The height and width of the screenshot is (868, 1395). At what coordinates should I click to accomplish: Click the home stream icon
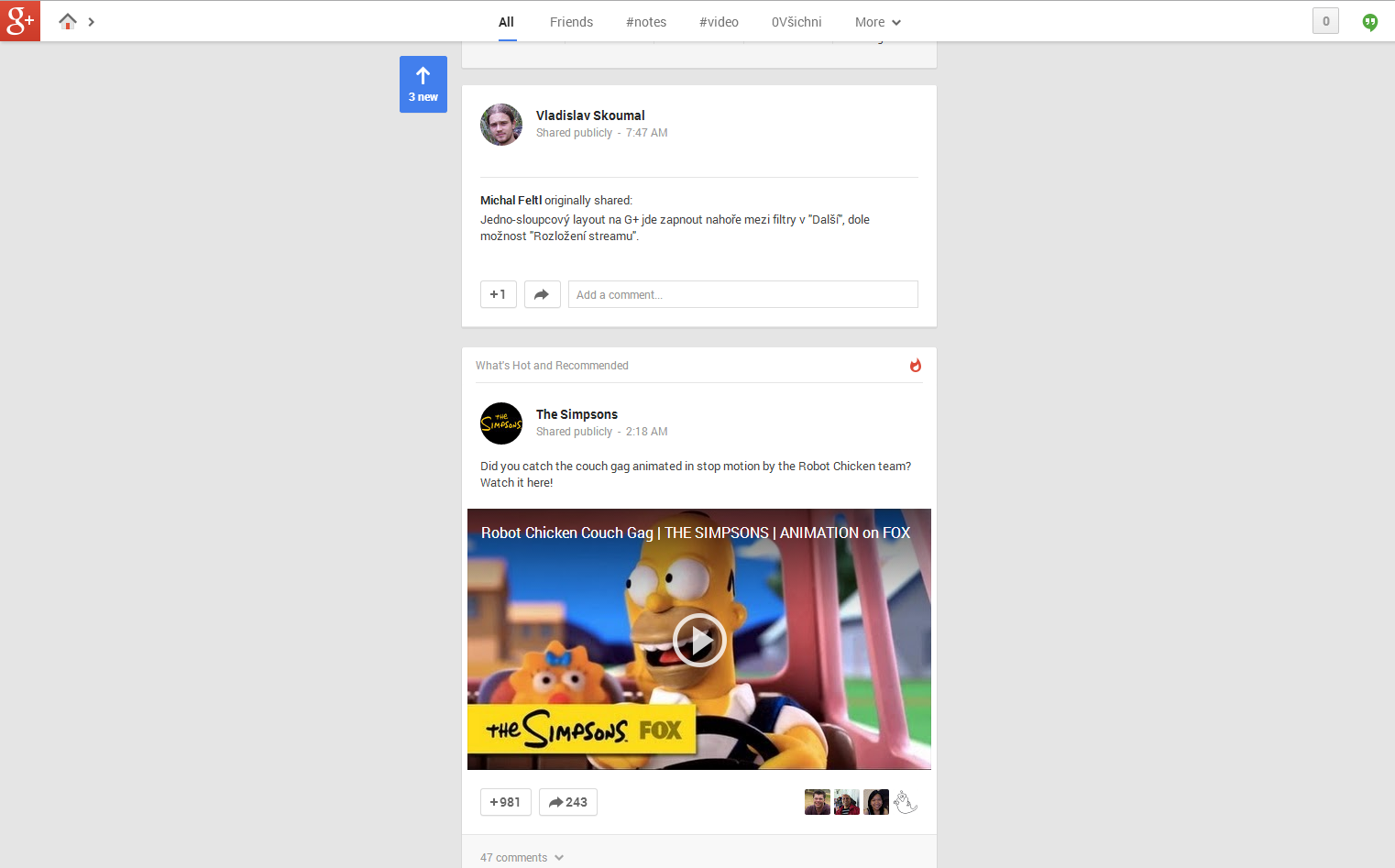pos(67,20)
